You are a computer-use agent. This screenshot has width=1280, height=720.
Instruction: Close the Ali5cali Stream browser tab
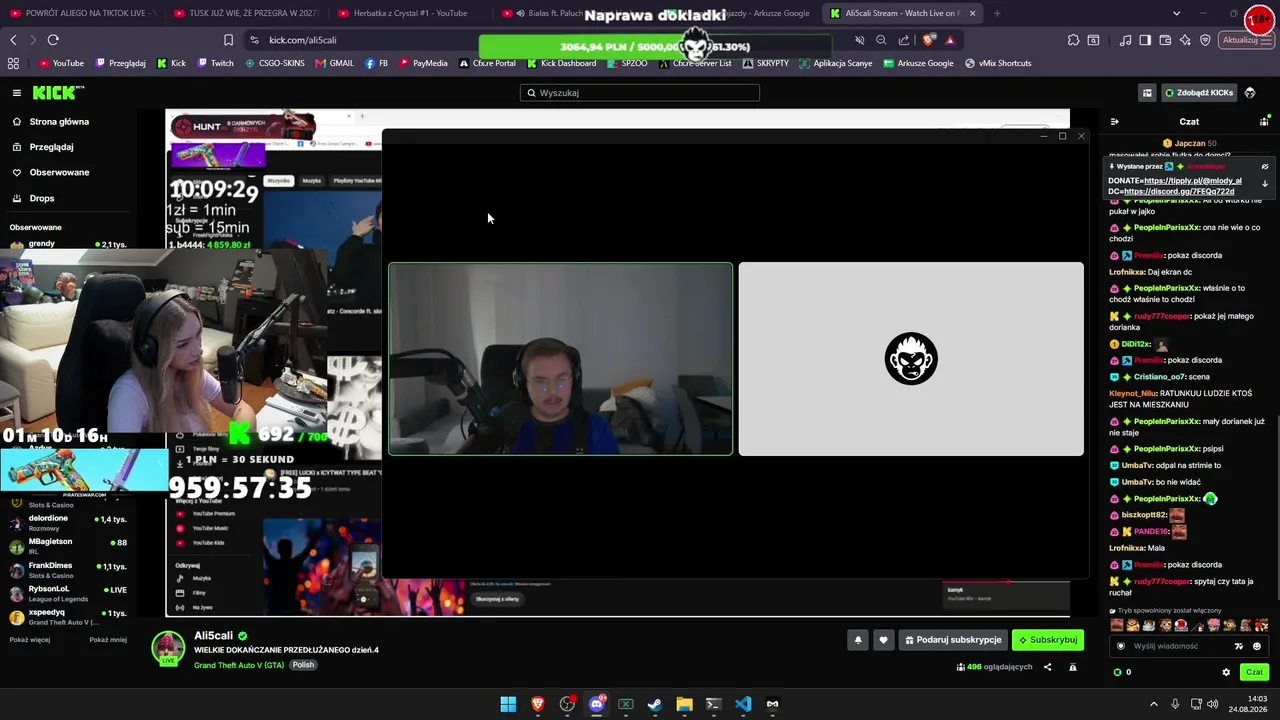972,13
